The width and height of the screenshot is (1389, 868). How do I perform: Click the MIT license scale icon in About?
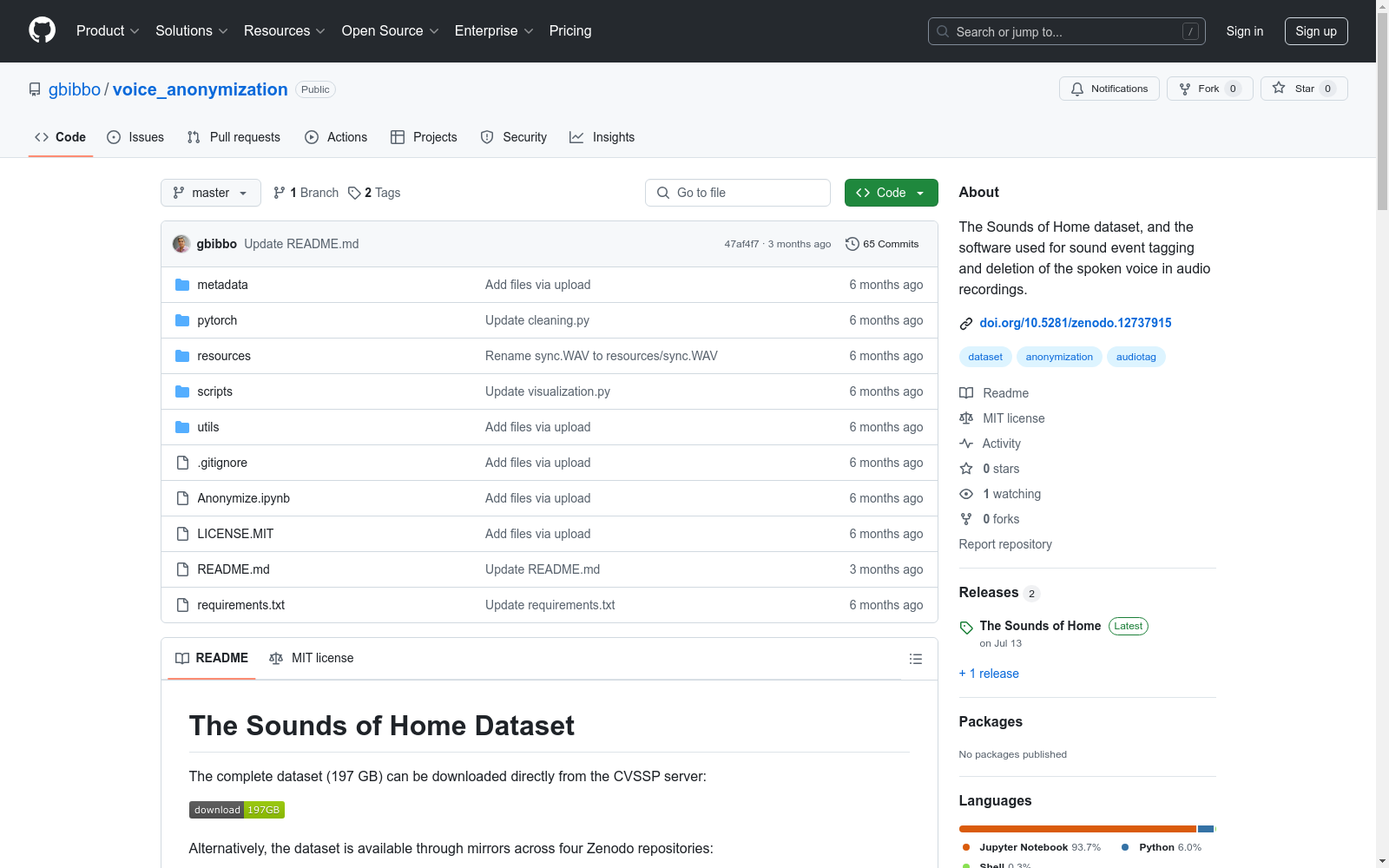pyautogui.click(x=966, y=418)
